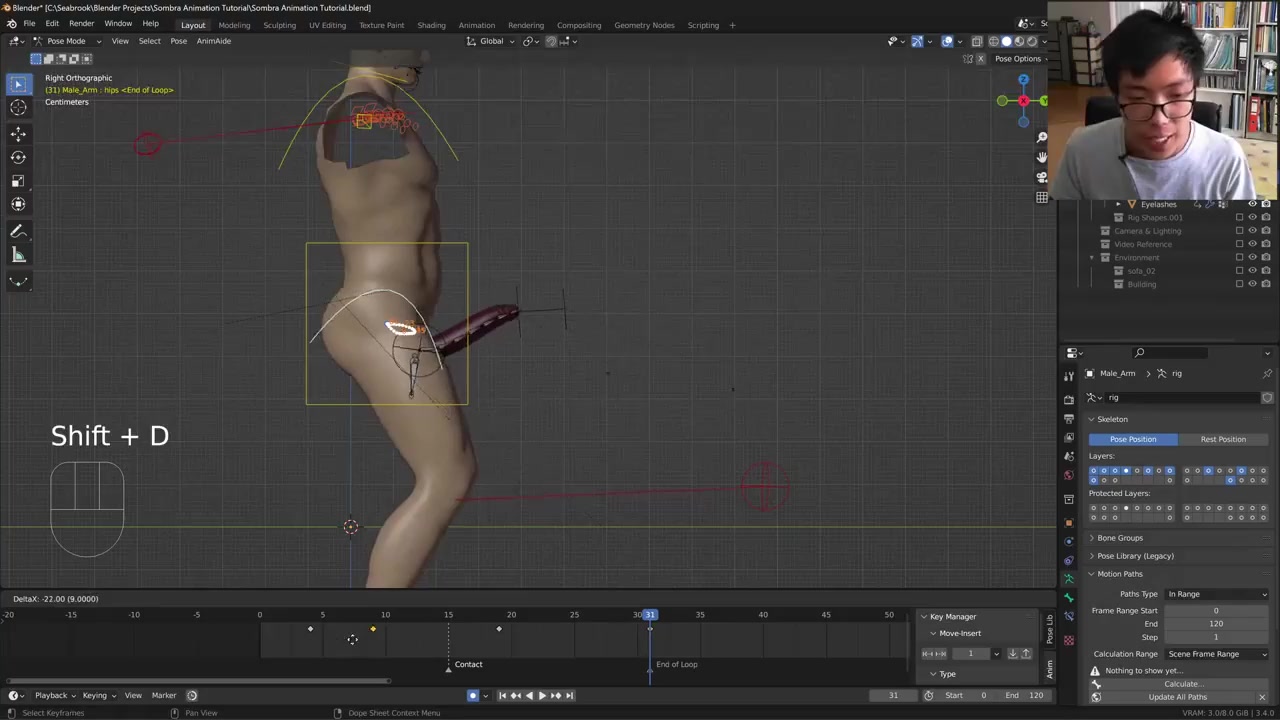This screenshot has height=720, width=1280.
Task: Switch to the Animation workspace tab
Action: [476, 25]
